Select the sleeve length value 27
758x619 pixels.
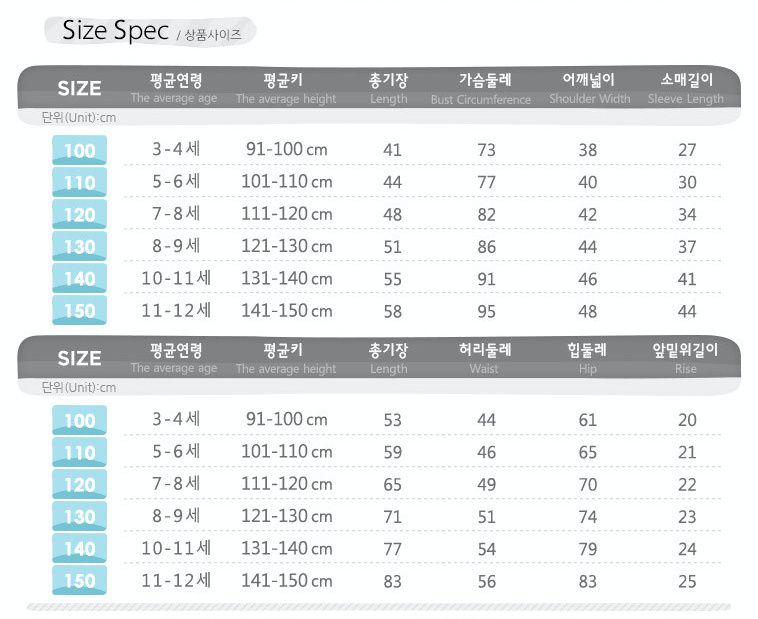(687, 151)
